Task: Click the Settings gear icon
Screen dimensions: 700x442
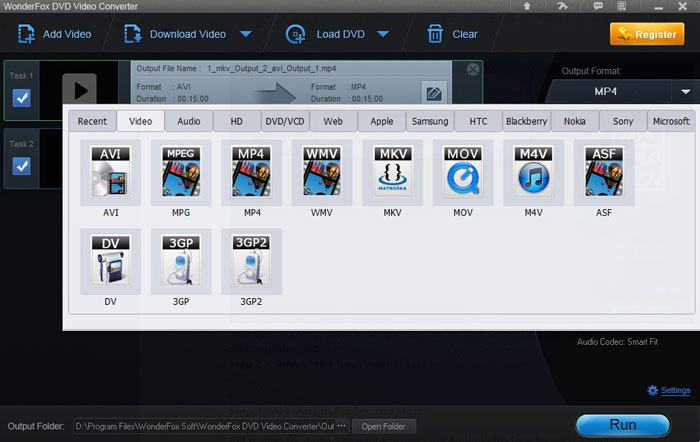Action: tap(653, 390)
